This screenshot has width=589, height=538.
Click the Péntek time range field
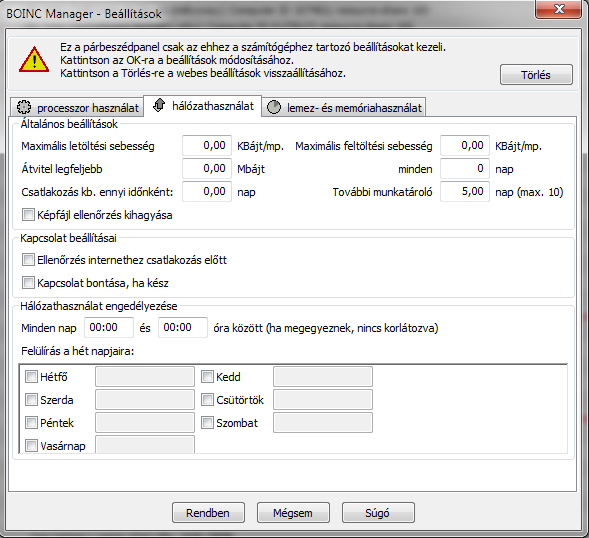pyautogui.click(x=145, y=423)
